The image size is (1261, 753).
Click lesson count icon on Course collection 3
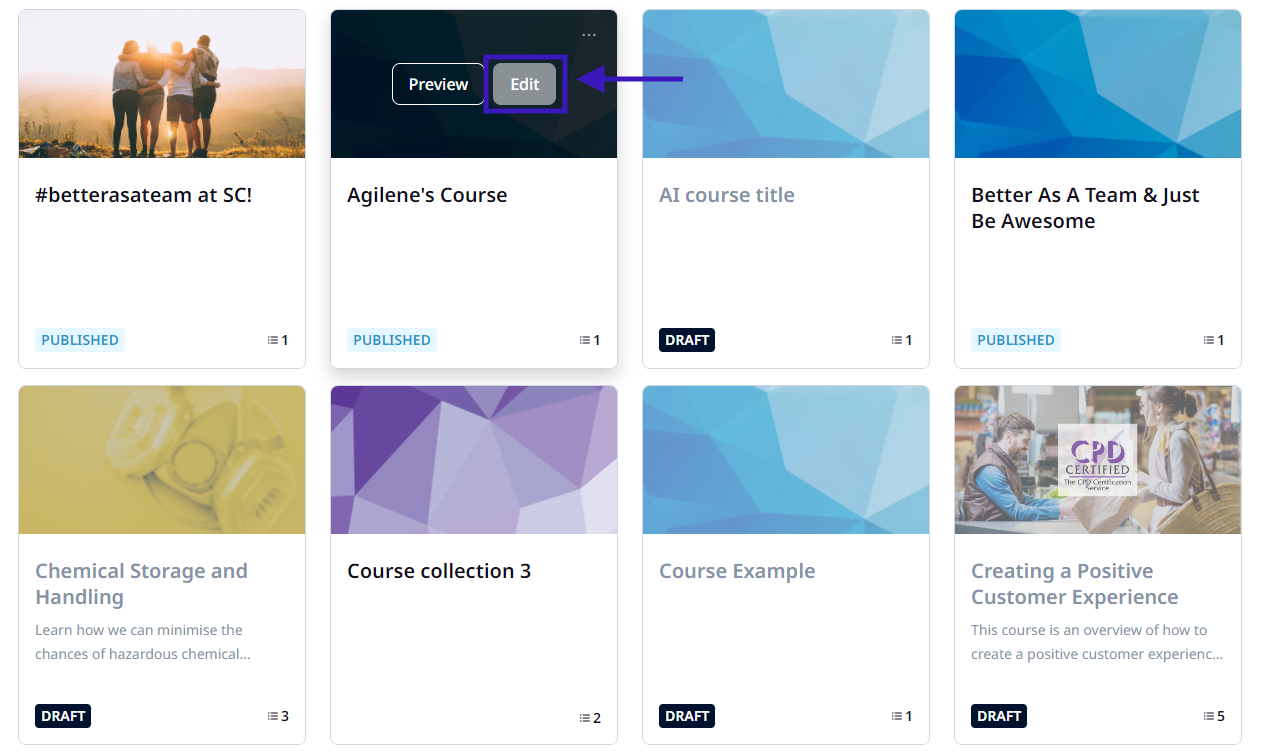585,718
